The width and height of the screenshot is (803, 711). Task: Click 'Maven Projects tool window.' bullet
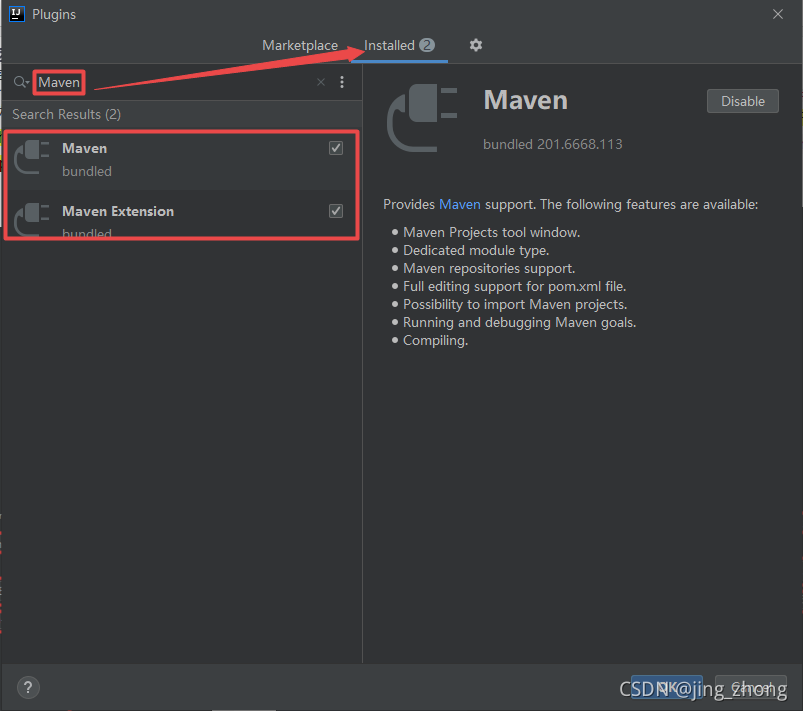(x=491, y=233)
